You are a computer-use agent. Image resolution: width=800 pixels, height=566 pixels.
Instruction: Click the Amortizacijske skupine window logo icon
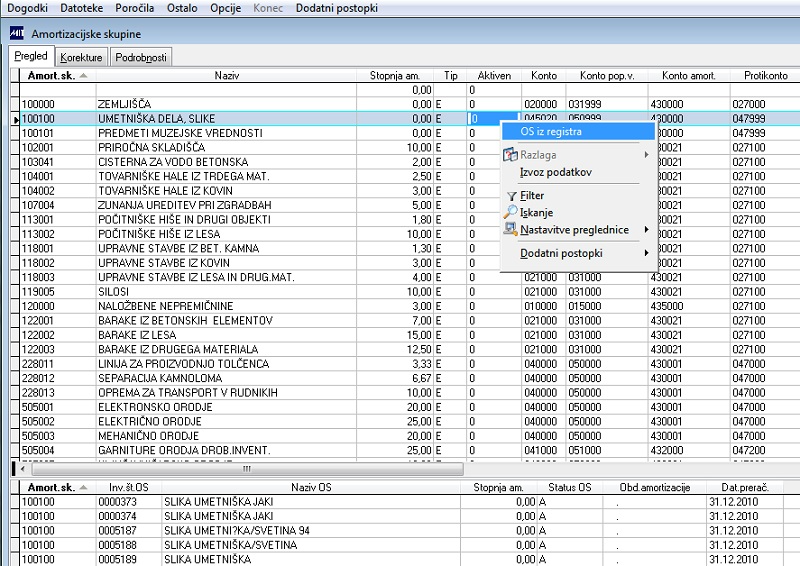pos(17,34)
